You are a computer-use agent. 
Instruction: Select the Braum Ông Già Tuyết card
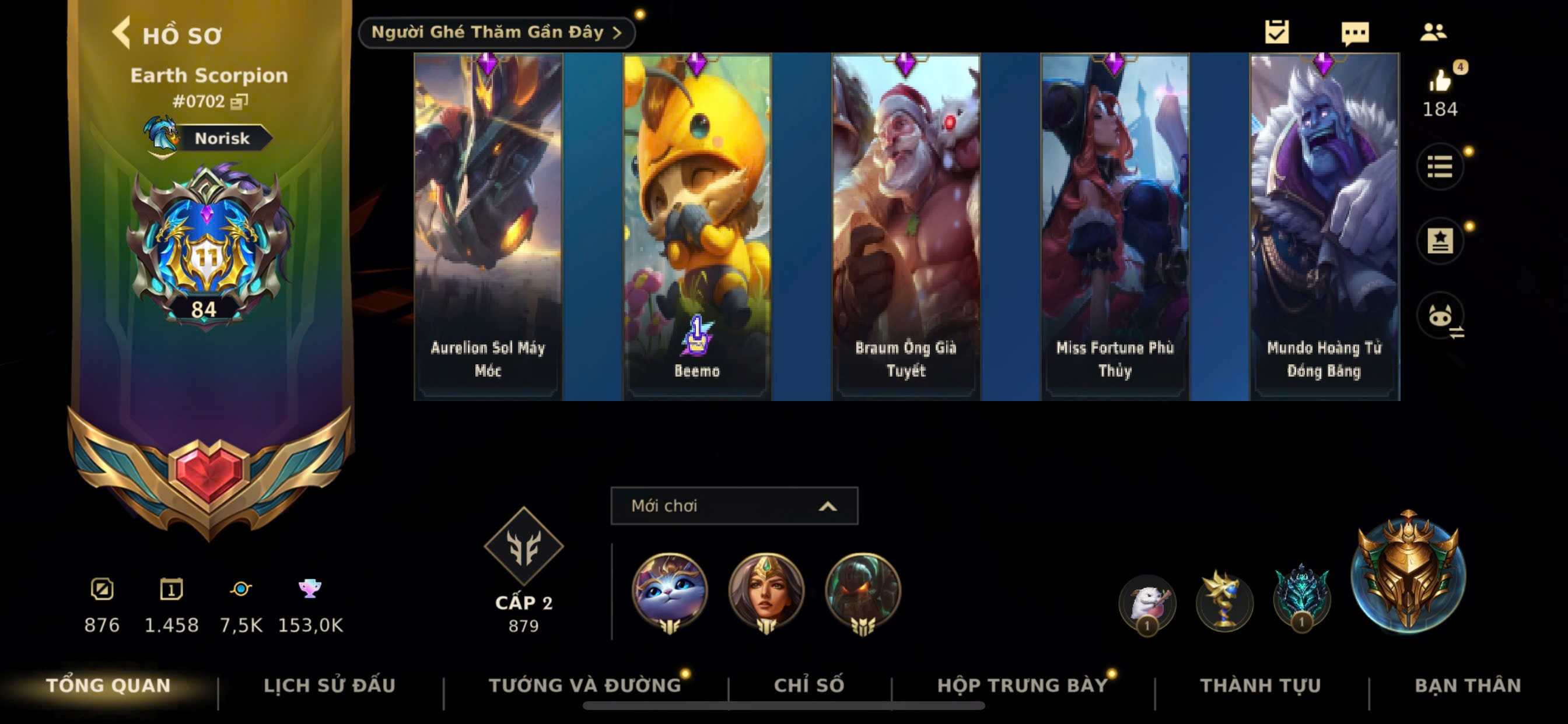tap(906, 226)
